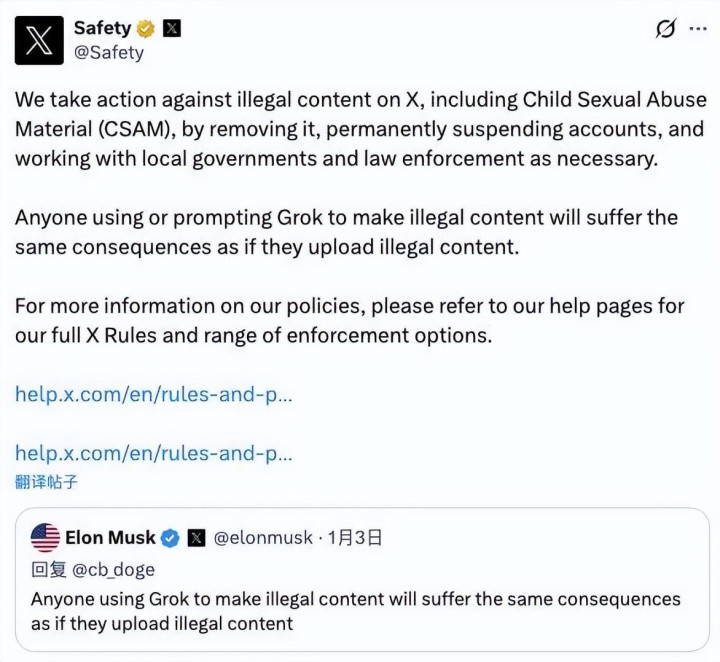Click the paragraph mentioning CSAM removal

pyautogui.click(x=360, y=130)
